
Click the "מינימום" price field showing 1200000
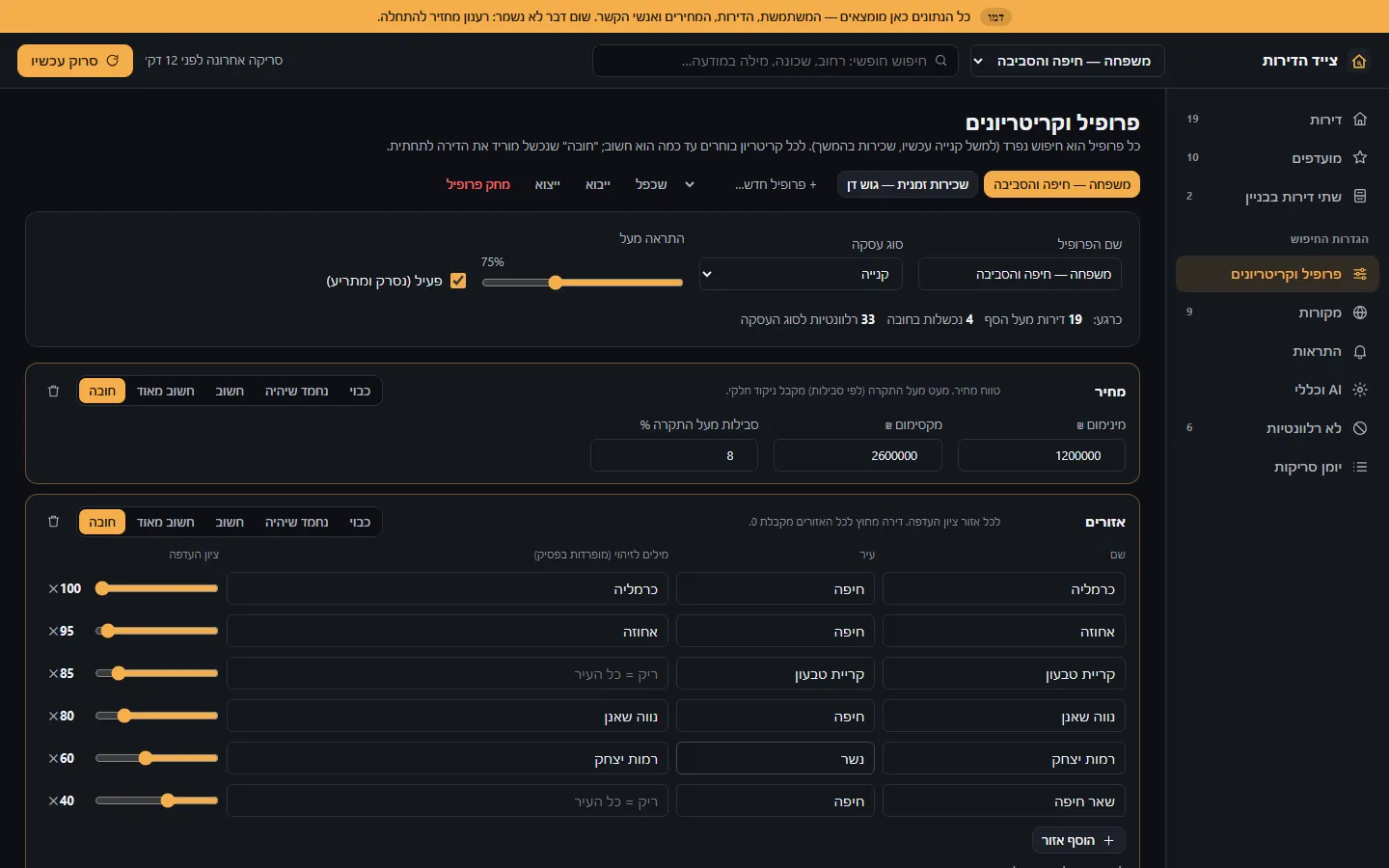[x=1042, y=455]
